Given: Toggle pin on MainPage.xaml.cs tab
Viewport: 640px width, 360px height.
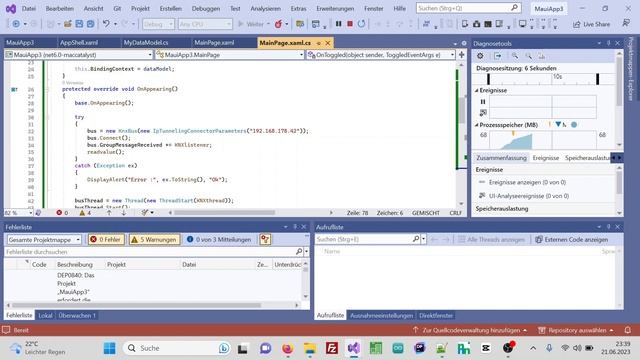Looking at the screenshot, I should (x=318, y=43).
